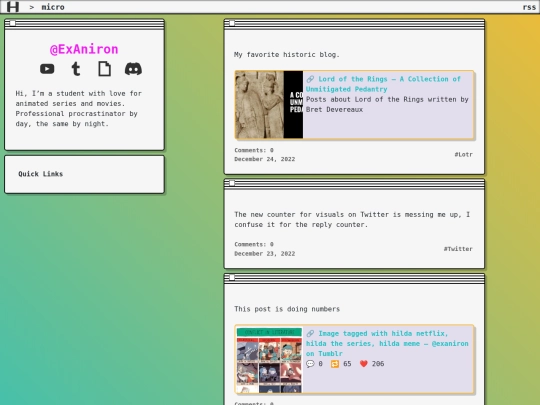Image resolution: width=540 pixels, height=405 pixels.
Task: Click the Posts about Lord of the Rings description
Action: point(387,104)
